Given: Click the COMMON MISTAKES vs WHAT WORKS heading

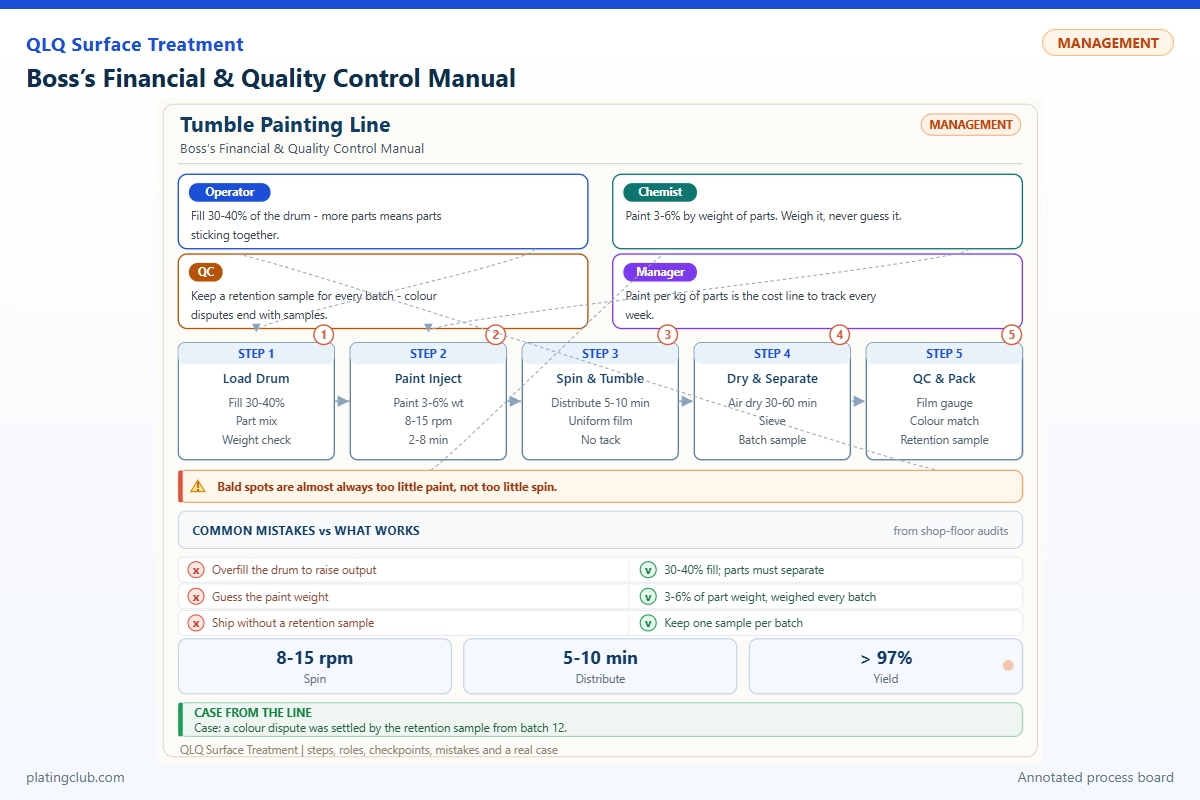Looking at the screenshot, I should [x=306, y=531].
